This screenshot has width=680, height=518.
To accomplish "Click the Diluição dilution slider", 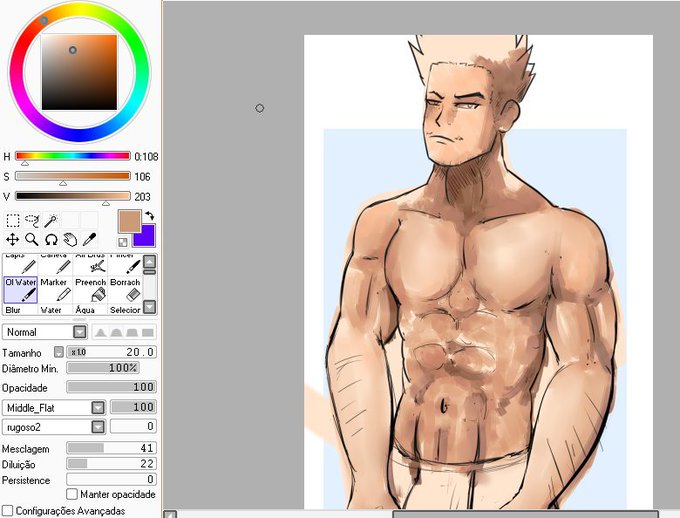I will pos(111,464).
